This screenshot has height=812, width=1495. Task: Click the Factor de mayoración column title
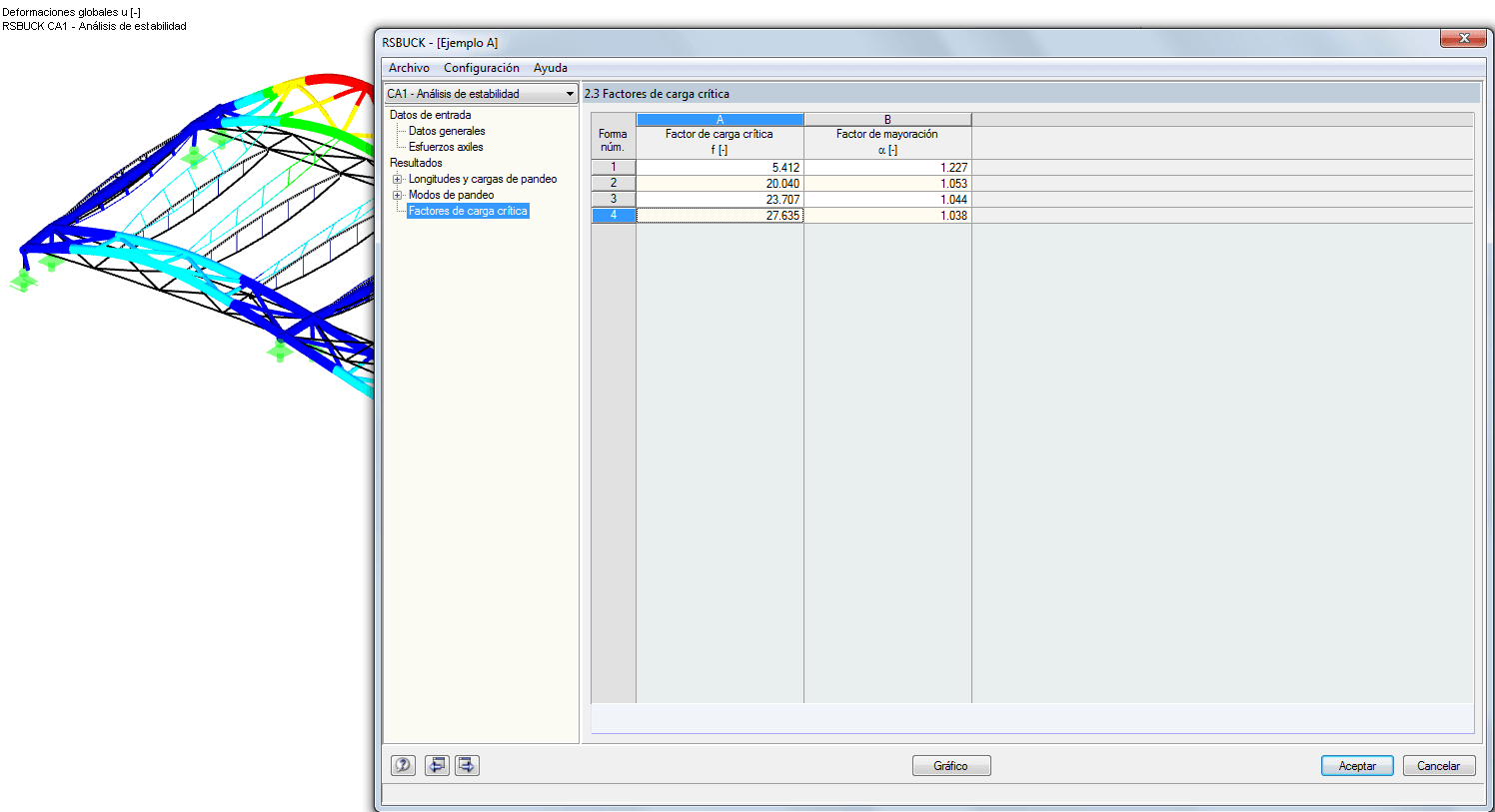(x=887, y=134)
